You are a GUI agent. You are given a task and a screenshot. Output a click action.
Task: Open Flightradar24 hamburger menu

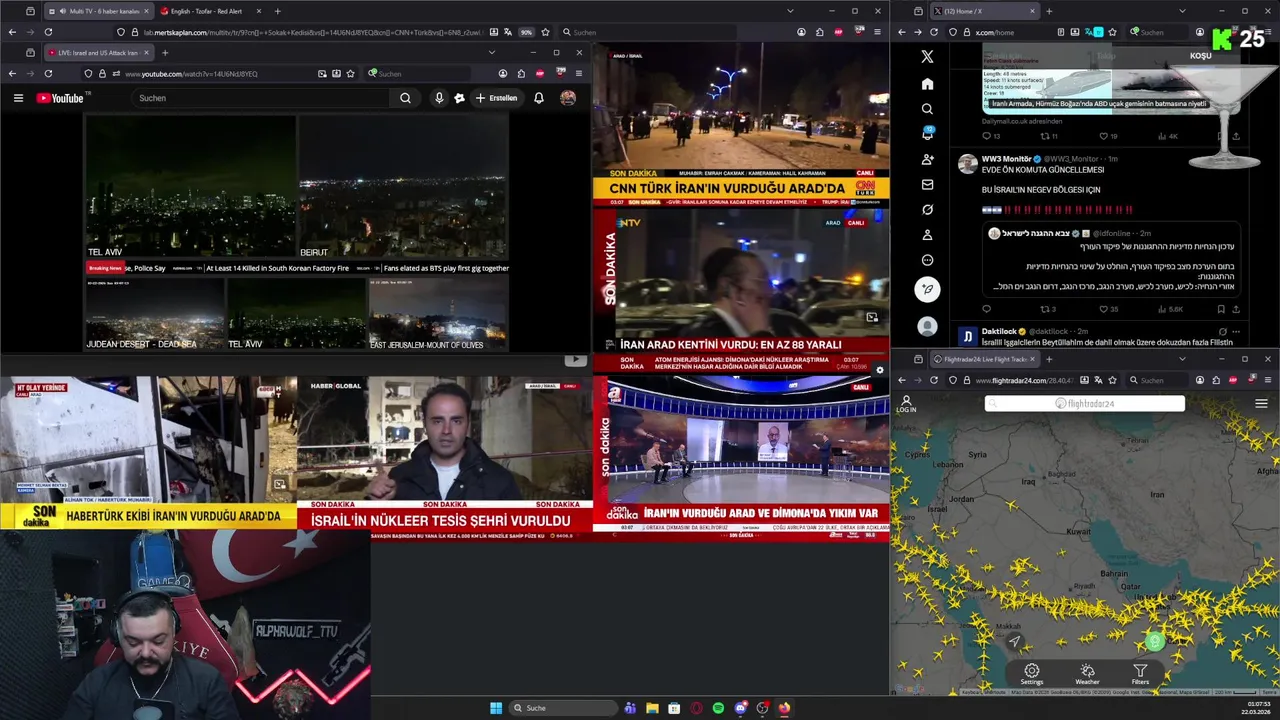1261,404
